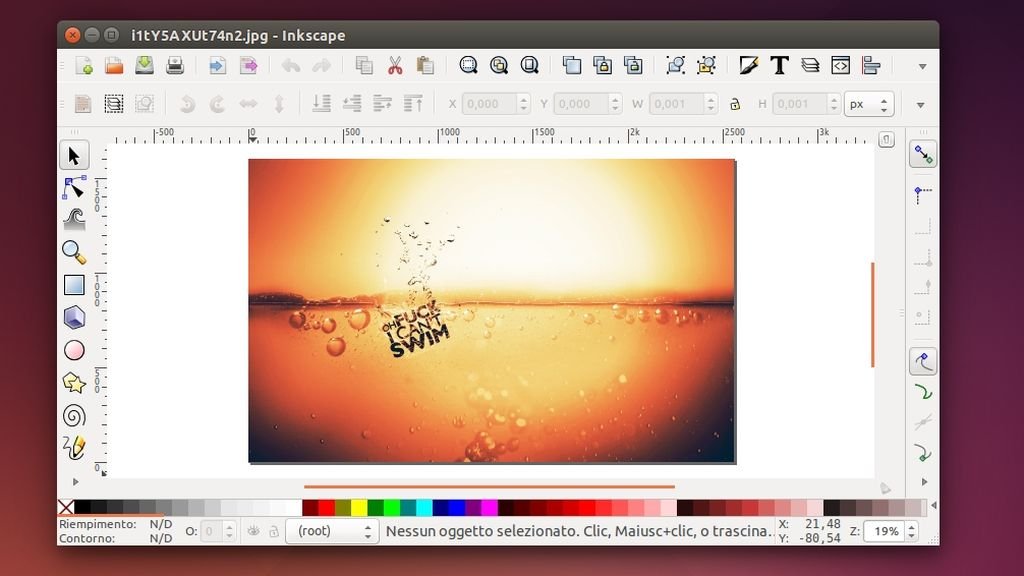Toggle the main snapping button

(x=922, y=155)
